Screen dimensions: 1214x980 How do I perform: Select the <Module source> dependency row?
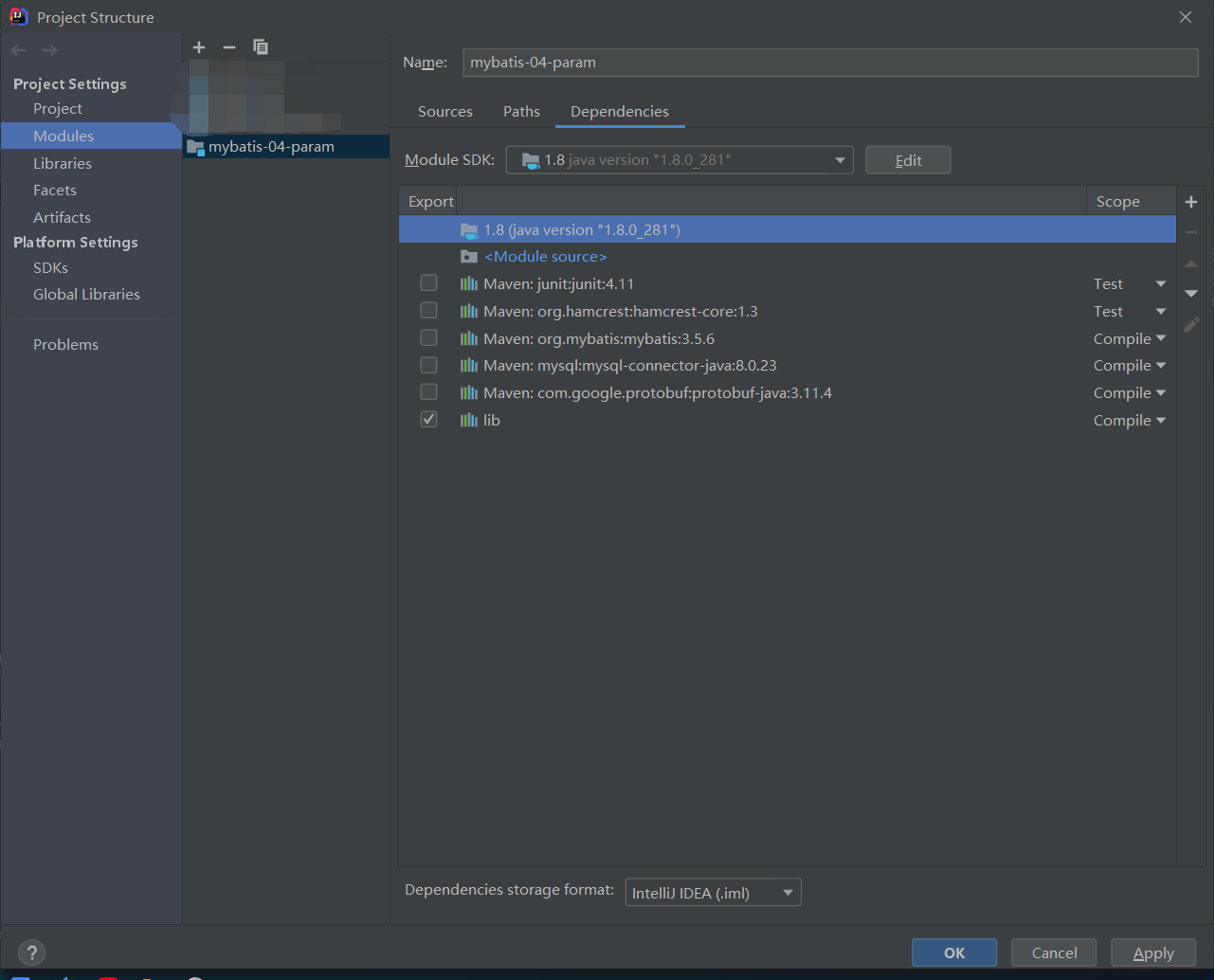[788, 257]
